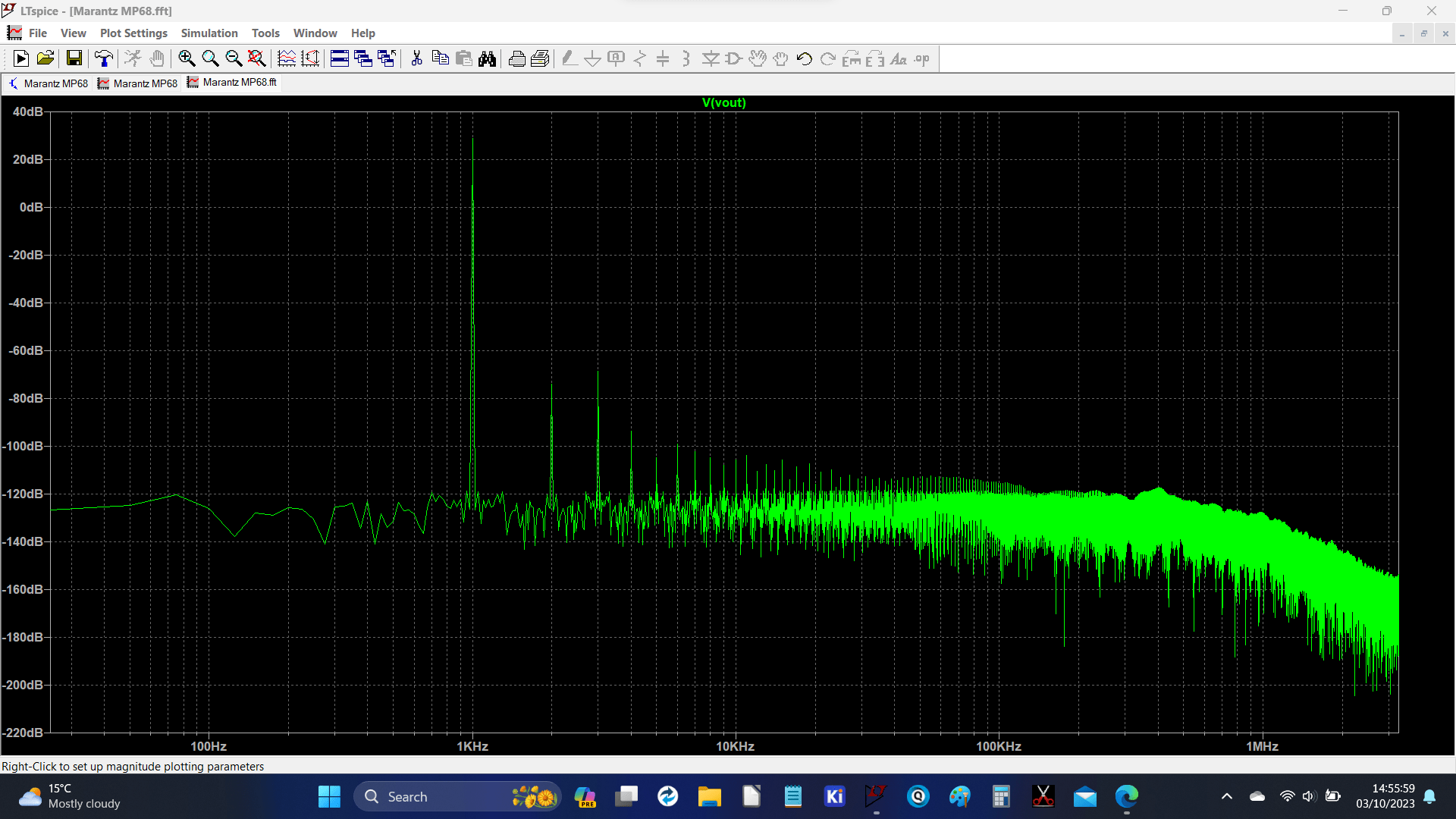
Task: Open the Window menu
Action: tap(315, 33)
